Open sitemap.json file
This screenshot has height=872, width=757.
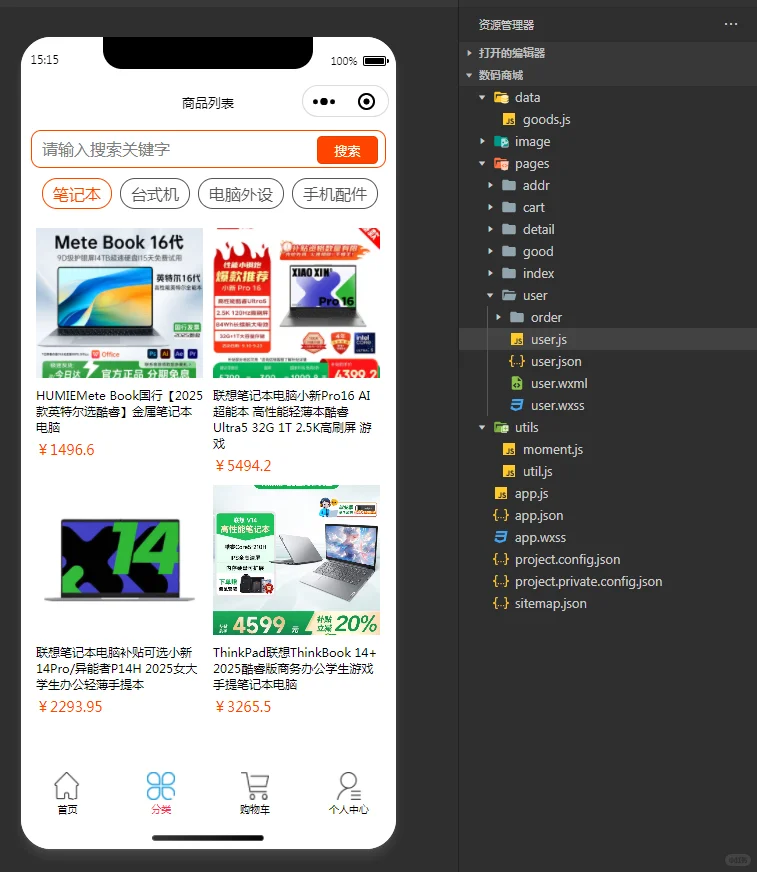tap(550, 603)
